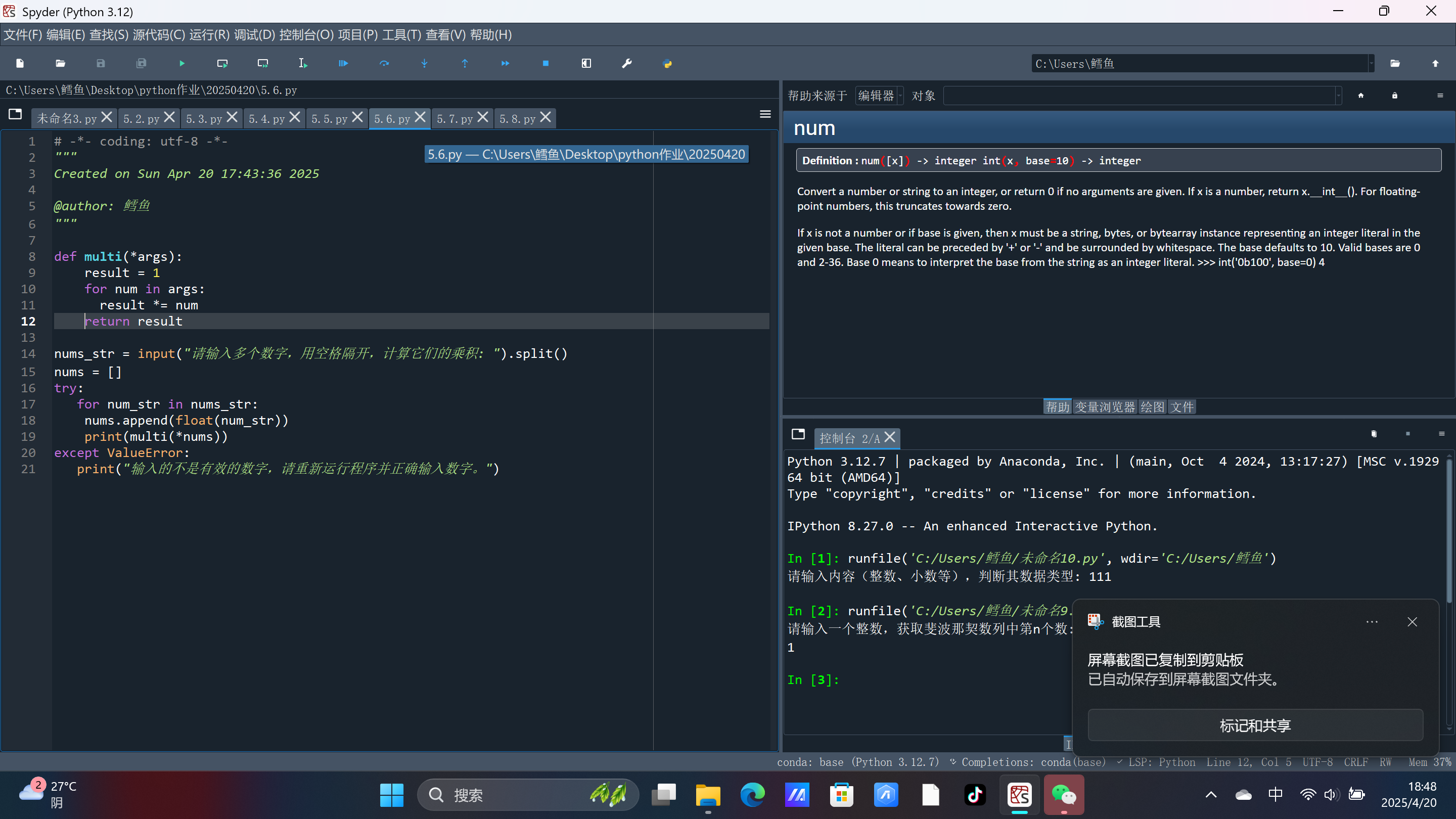Click the green Run file button
The width and height of the screenshot is (1456, 819).
[181, 63]
